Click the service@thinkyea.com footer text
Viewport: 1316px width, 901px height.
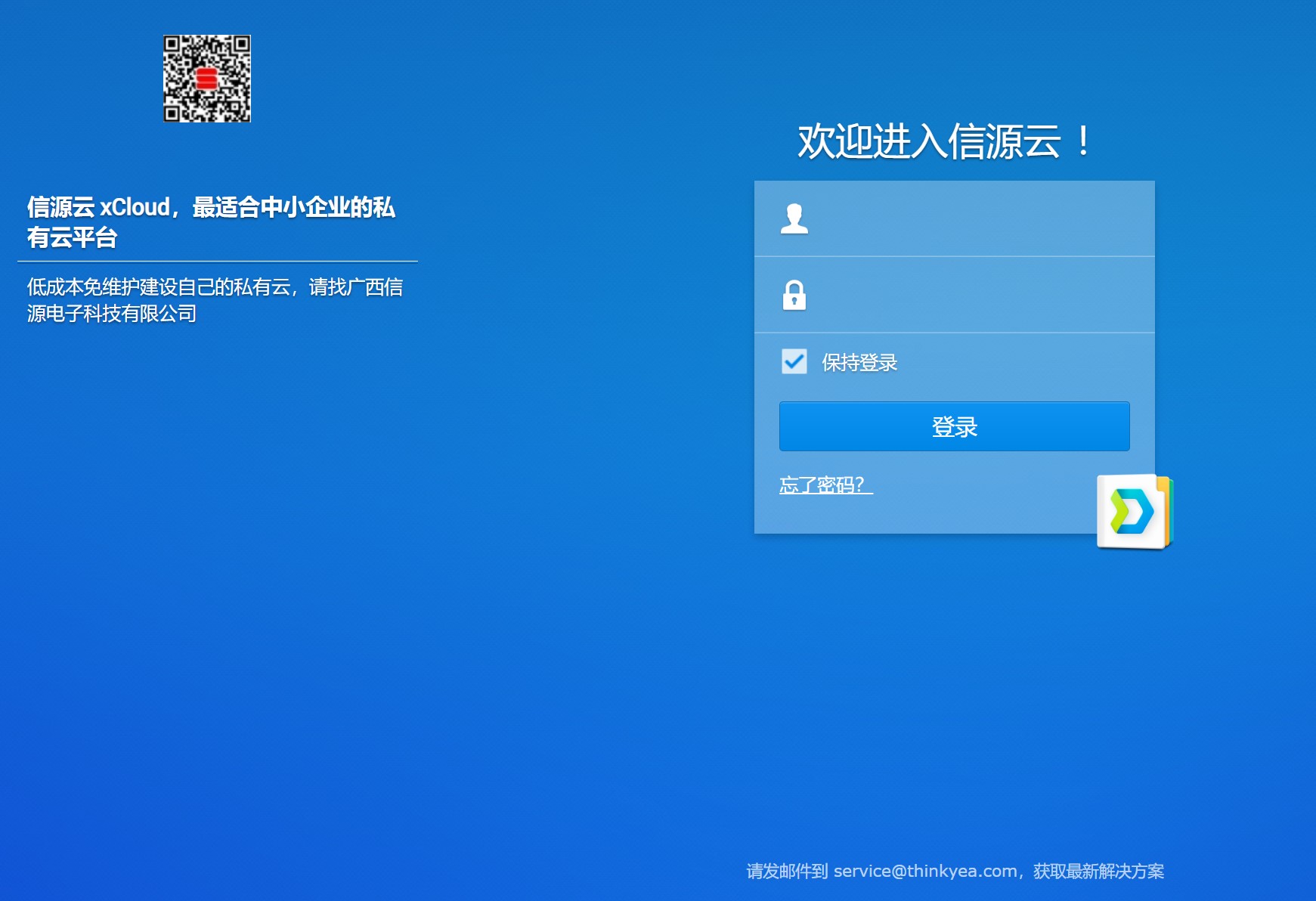click(x=925, y=871)
